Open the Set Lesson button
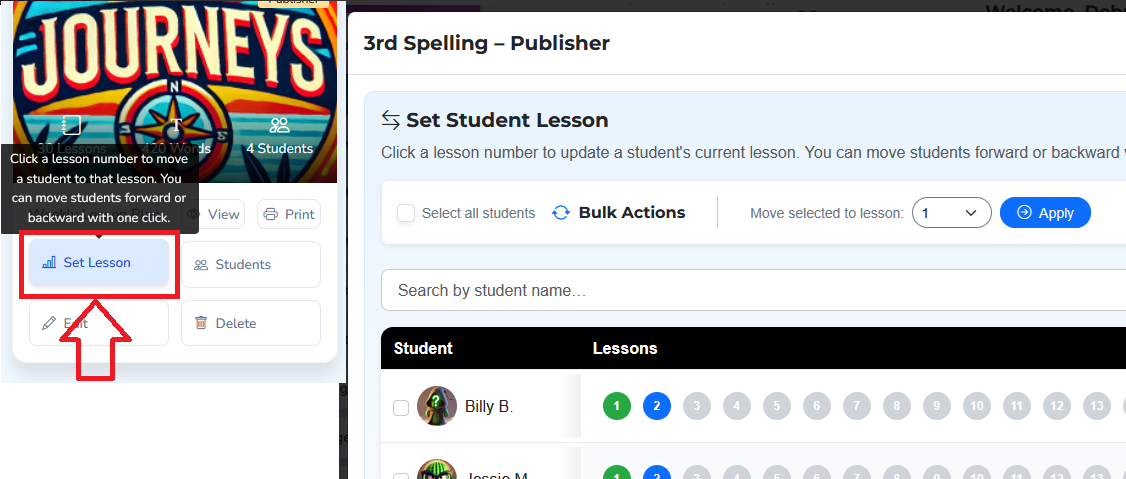This screenshot has width=1126, height=479. click(99, 263)
